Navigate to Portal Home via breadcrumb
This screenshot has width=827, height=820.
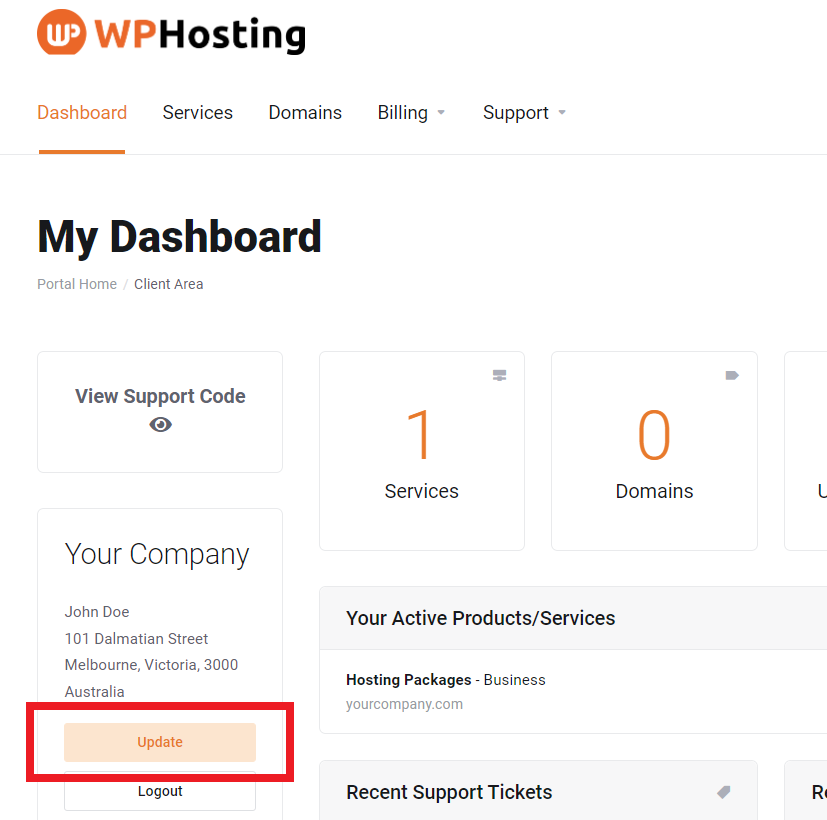76,283
